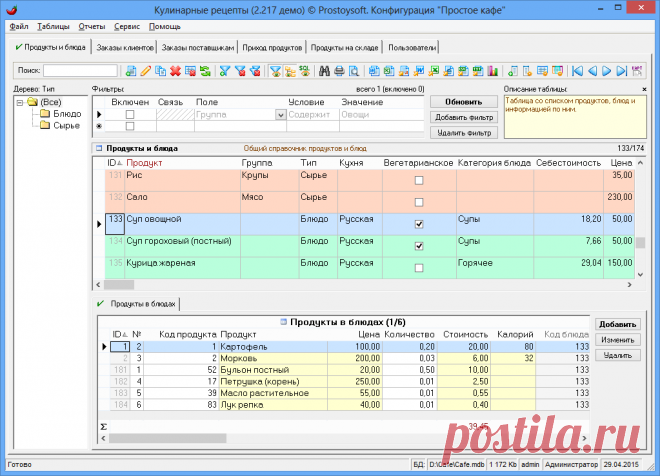Click the add column icon with green plus

pyautogui.click(x=512, y=71)
